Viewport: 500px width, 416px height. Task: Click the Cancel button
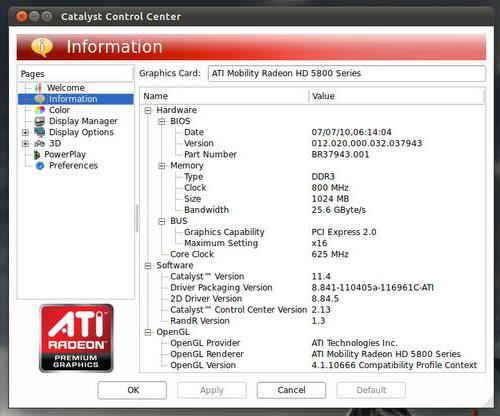291,390
